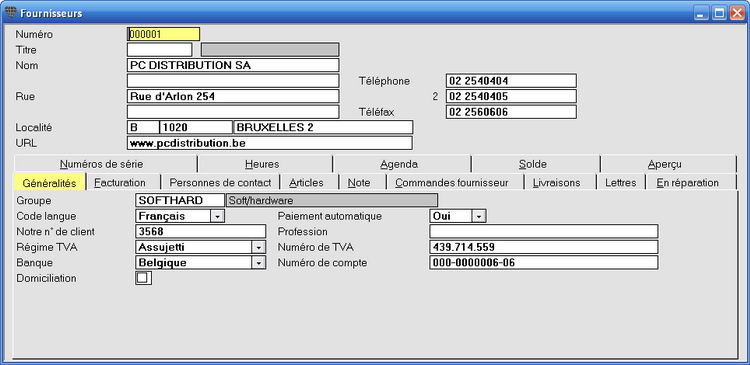
Task: Close the Fournisseurs window
Action: click(736, 13)
